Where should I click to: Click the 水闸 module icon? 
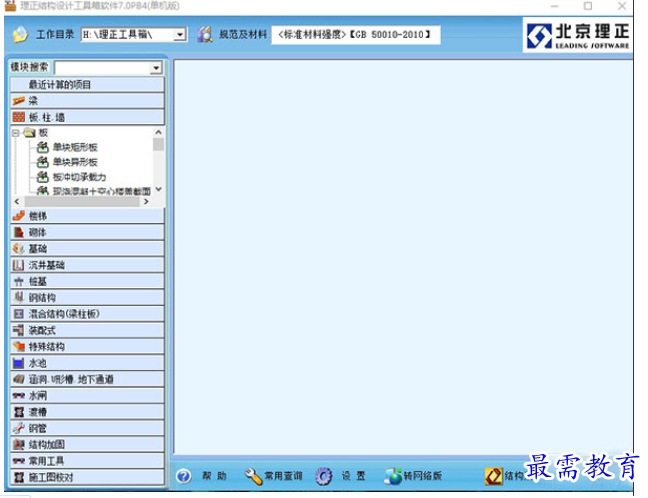(19, 396)
